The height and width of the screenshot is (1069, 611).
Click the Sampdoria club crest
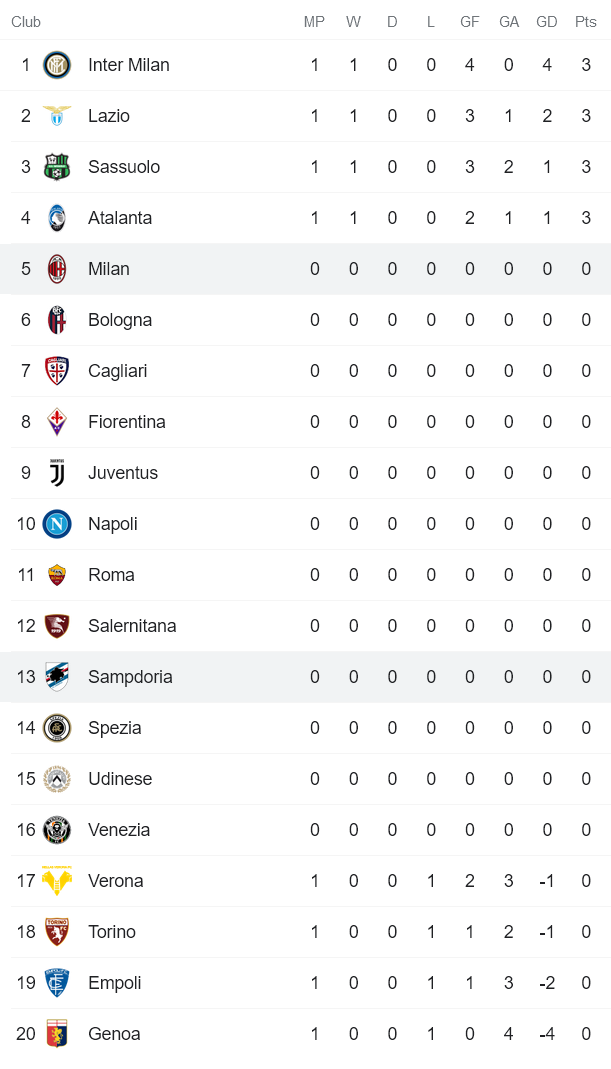pos(57,676)
